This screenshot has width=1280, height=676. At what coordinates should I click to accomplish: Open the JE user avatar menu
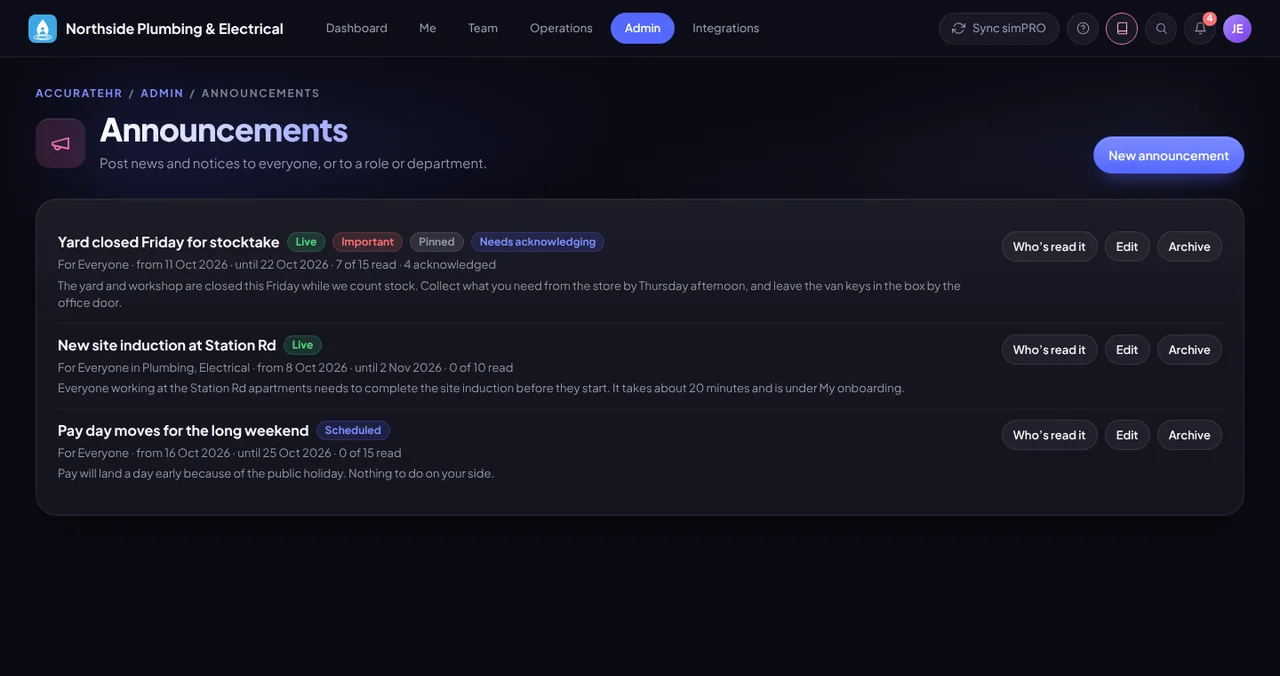coord(1237,29)
